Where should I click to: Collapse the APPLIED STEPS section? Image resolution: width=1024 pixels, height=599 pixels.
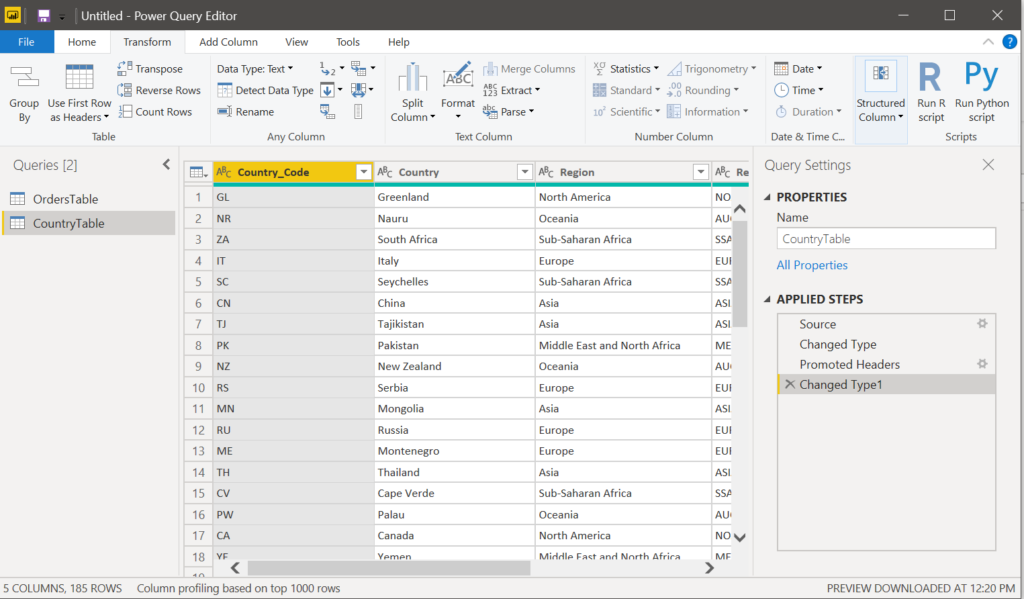(x=766, y=299)
